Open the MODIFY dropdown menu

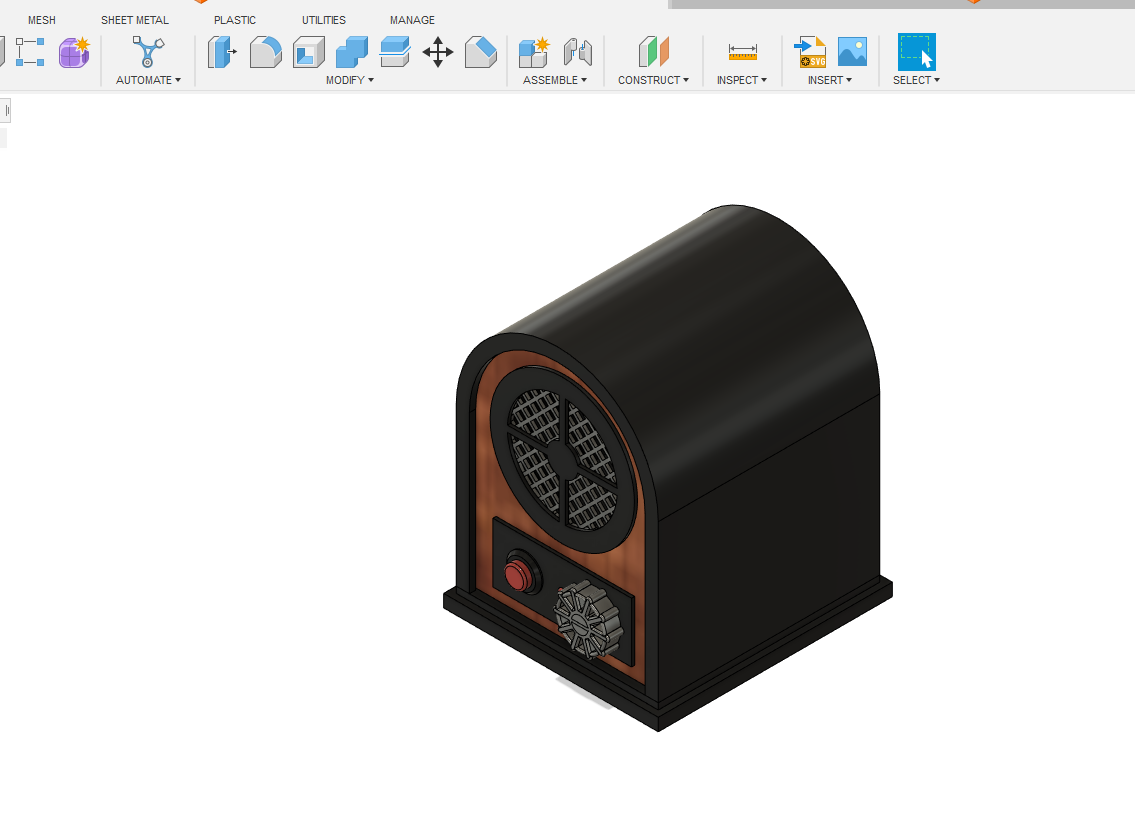click(x=350, y=80)
